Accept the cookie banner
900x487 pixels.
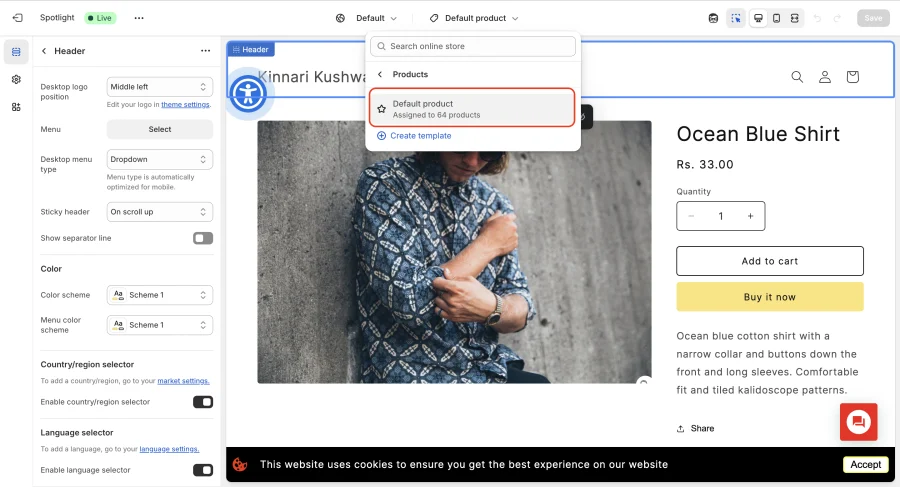866,464
